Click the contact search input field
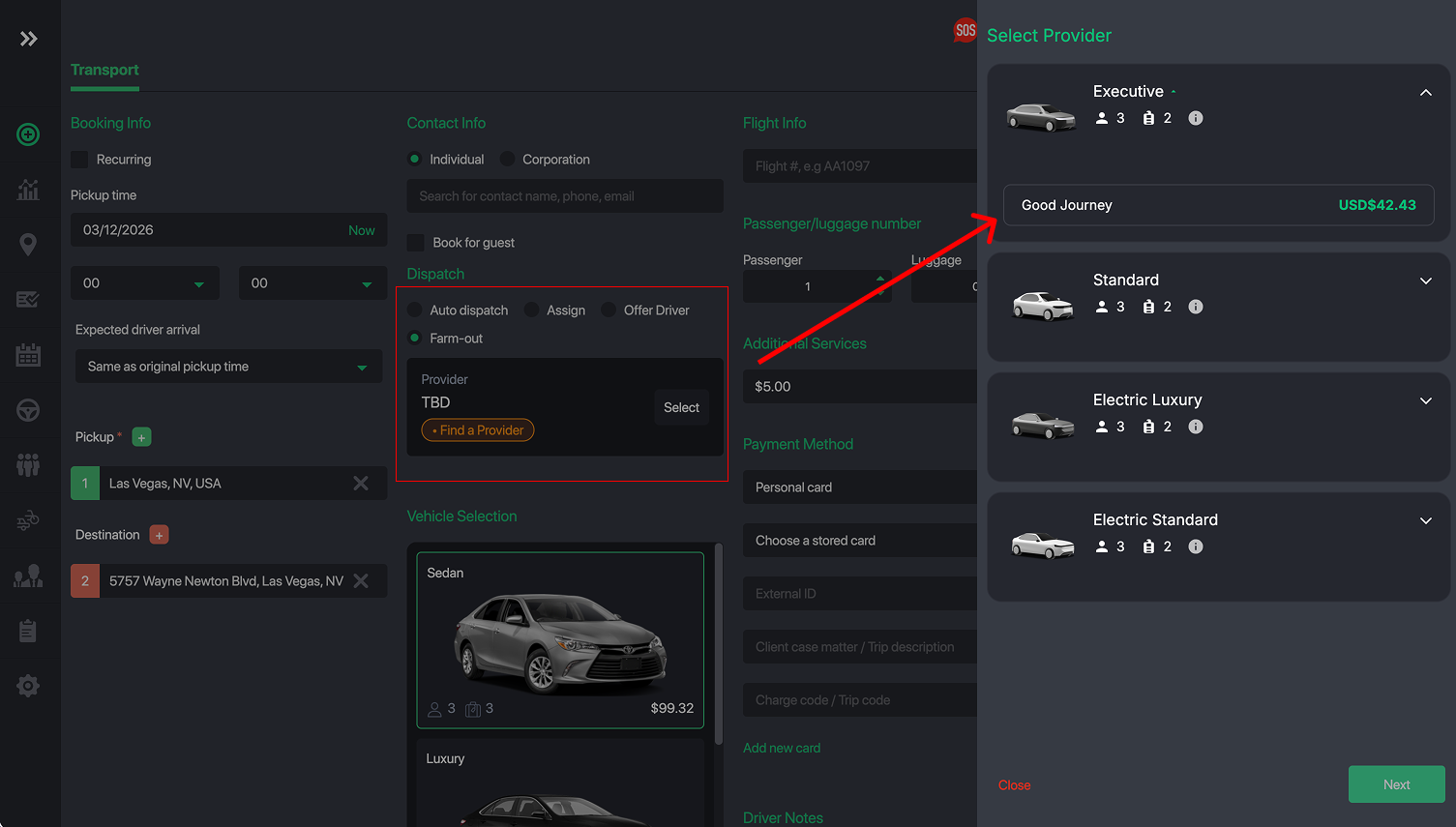This screenshot has width=1456, height=827. [x=565, y=196]
